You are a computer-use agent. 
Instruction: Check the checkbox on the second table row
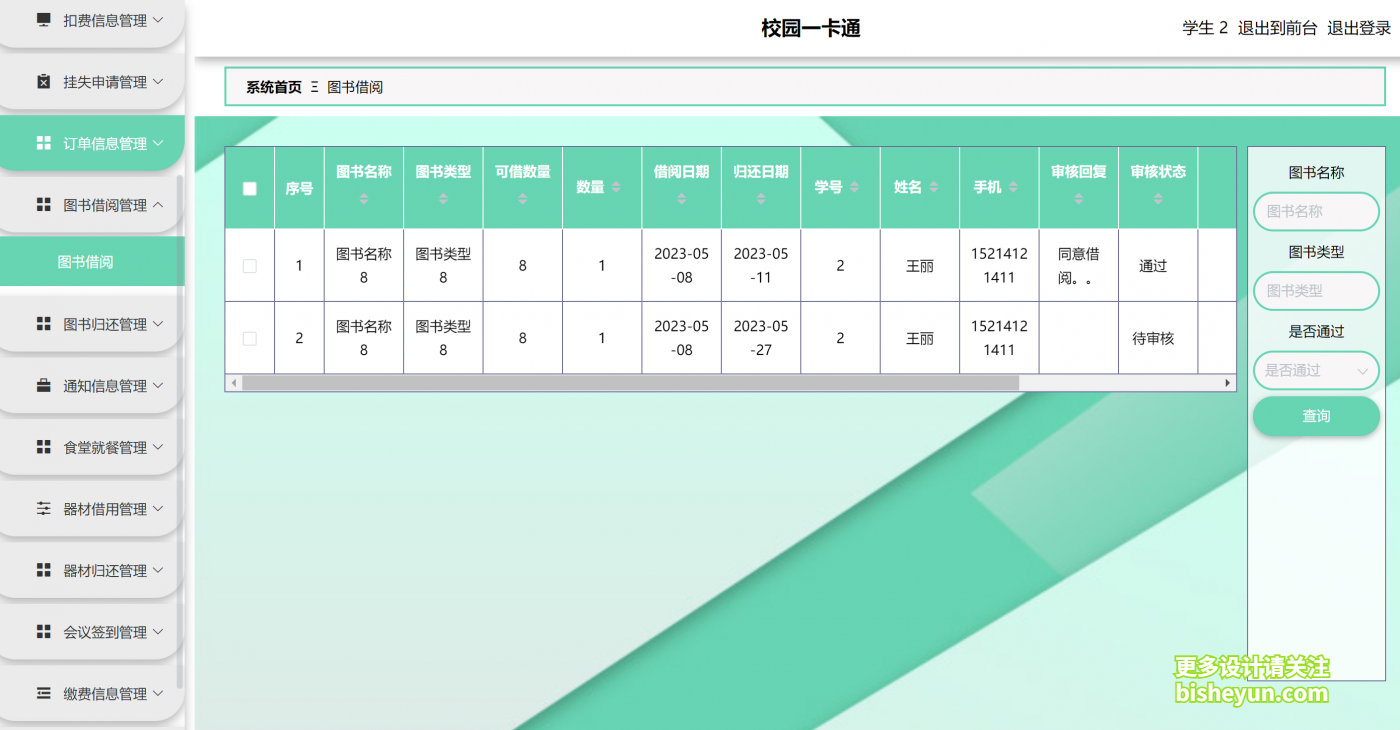click(x=249, y=337)
